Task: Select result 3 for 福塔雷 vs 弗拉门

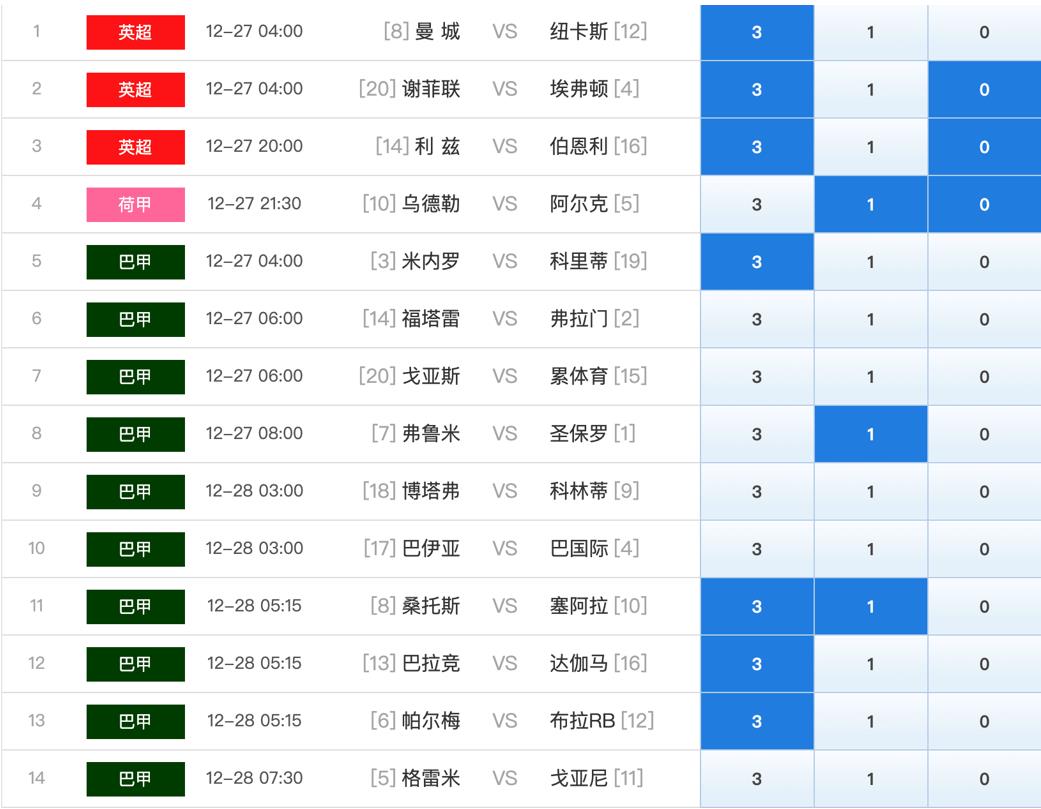Action: click(x=757, y=319)
